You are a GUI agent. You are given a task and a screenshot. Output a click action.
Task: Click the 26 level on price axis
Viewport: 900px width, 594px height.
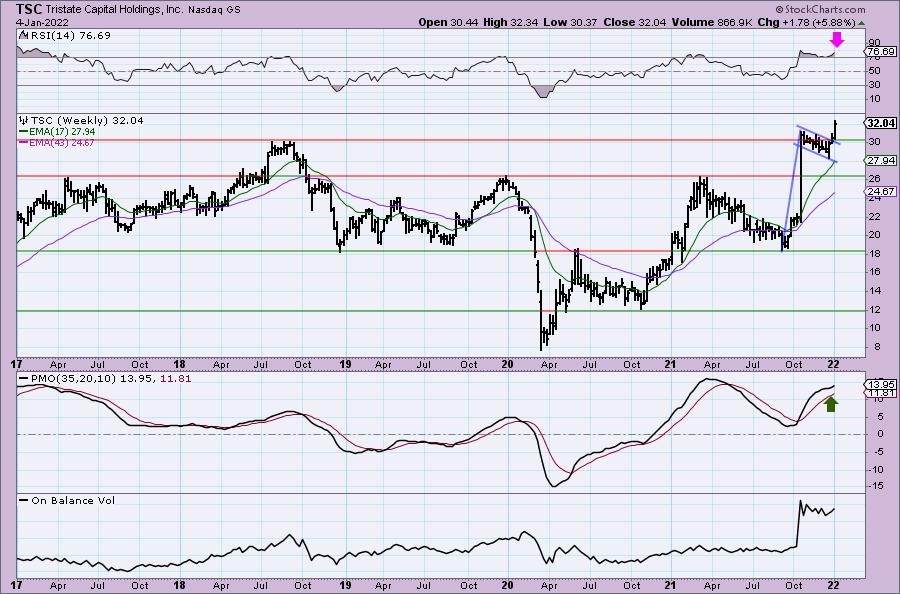[875, 178]
